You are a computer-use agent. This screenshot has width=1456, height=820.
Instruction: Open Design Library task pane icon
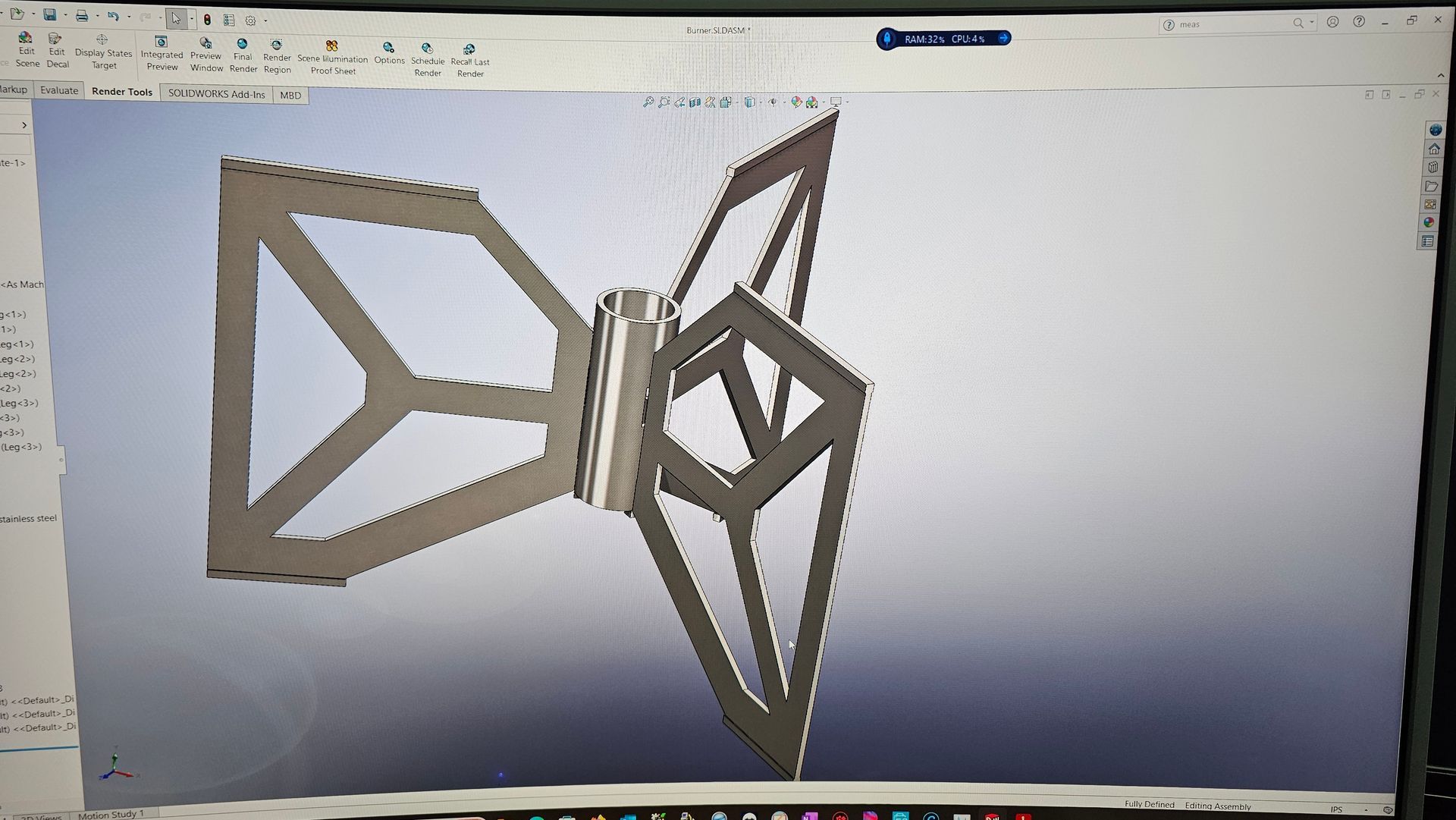click(x=1432, y=167)
